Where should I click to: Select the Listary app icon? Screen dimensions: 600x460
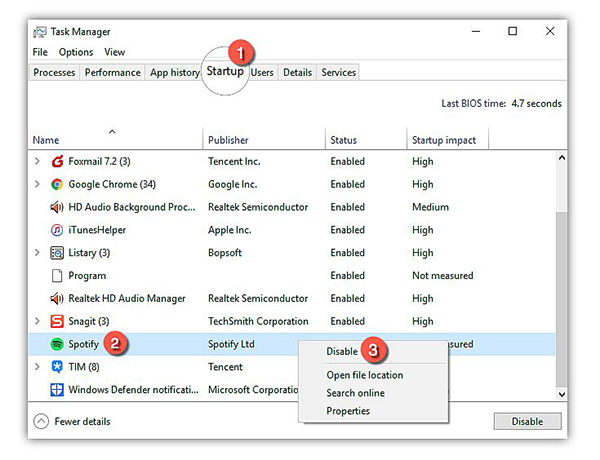(x=57, y=253)
